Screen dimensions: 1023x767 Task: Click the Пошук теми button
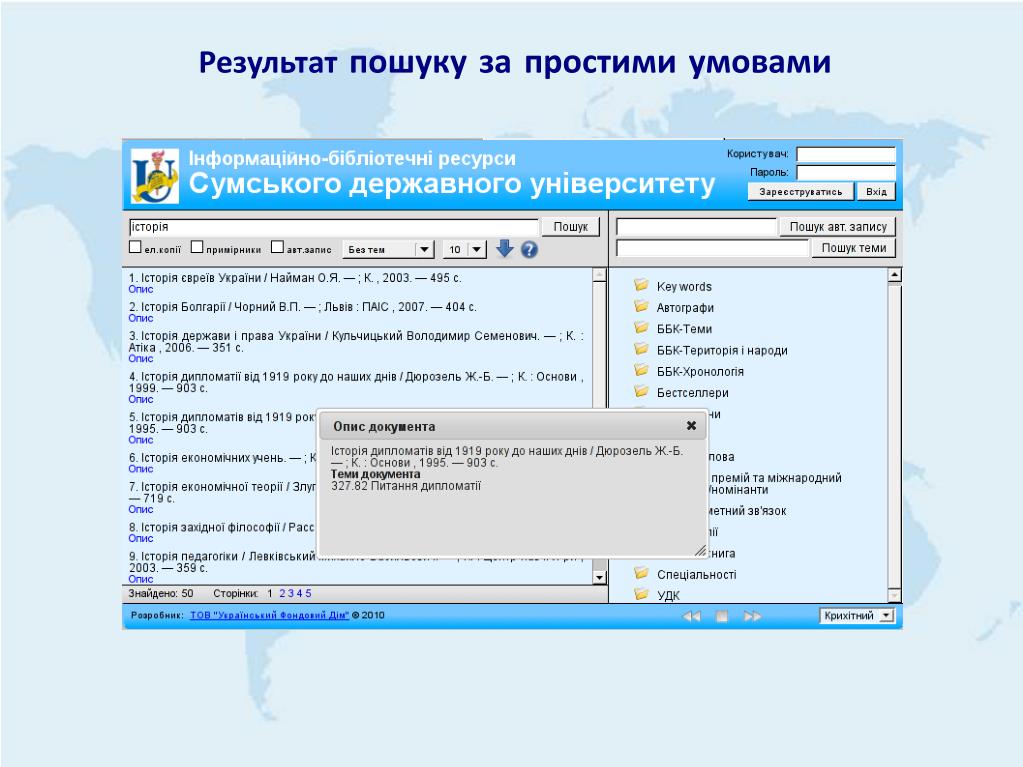(853, 248)
